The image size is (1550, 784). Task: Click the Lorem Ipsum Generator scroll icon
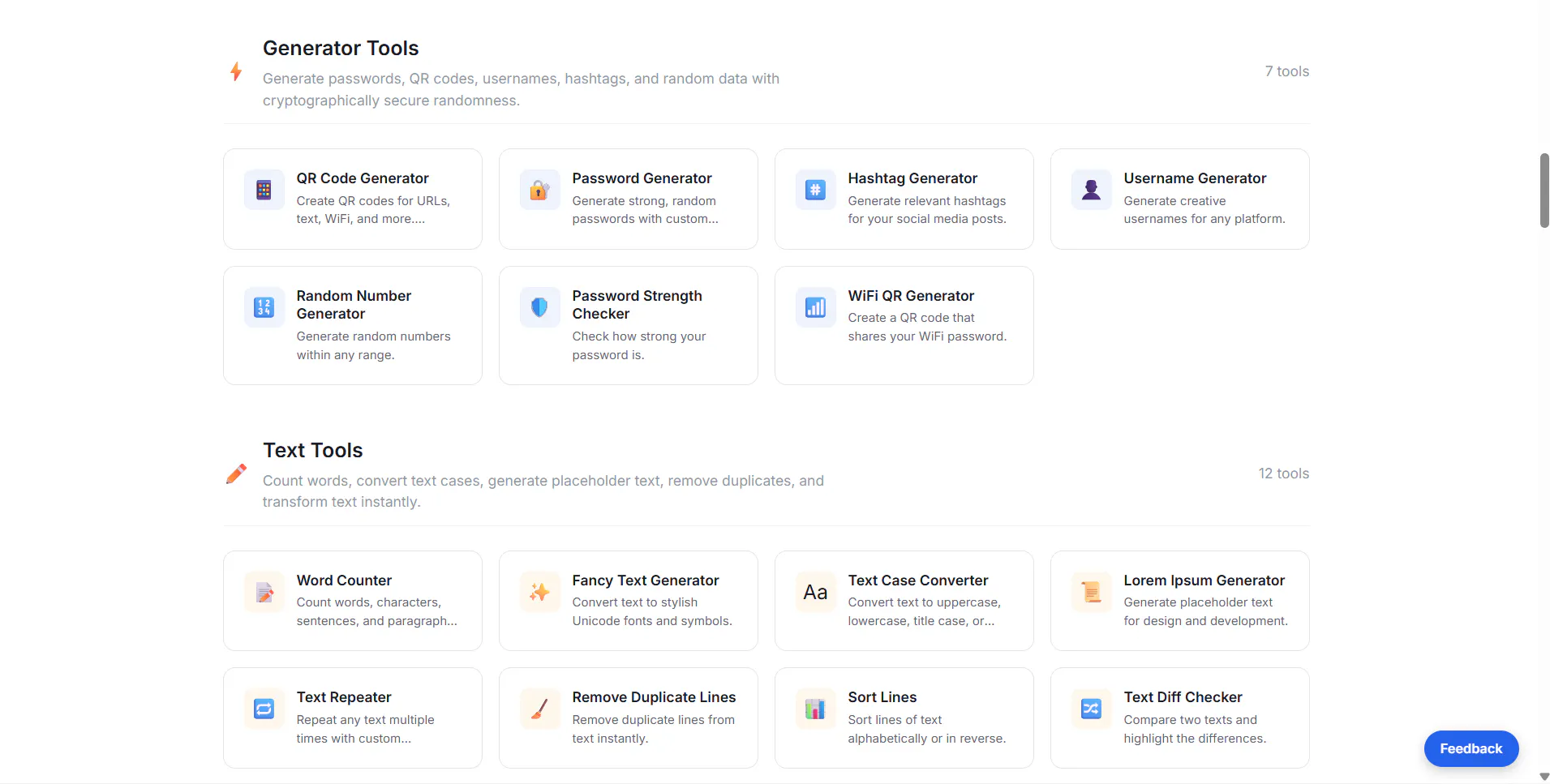[1091, 592]
